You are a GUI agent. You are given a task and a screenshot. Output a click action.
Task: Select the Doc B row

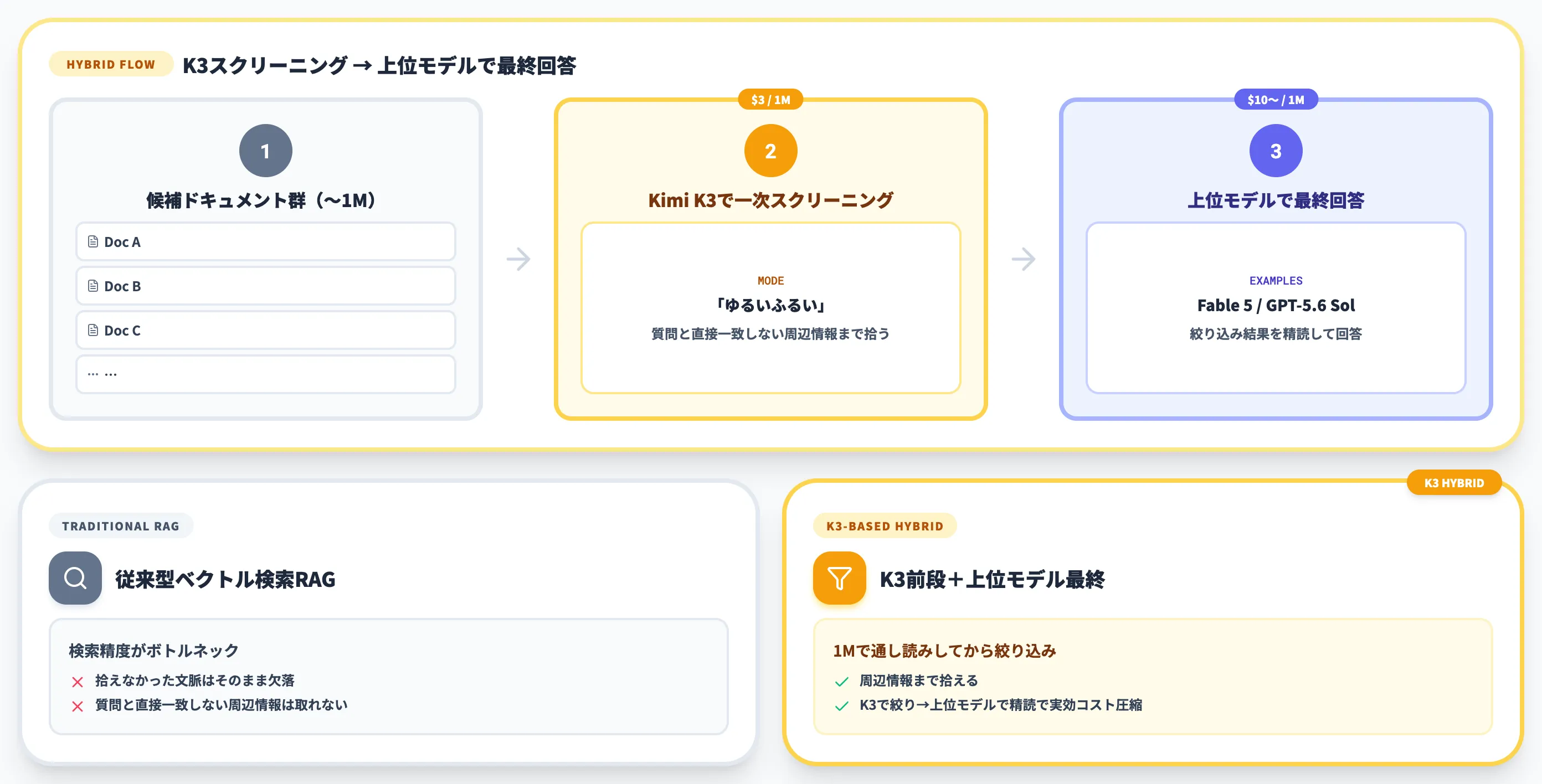point(266,286)
